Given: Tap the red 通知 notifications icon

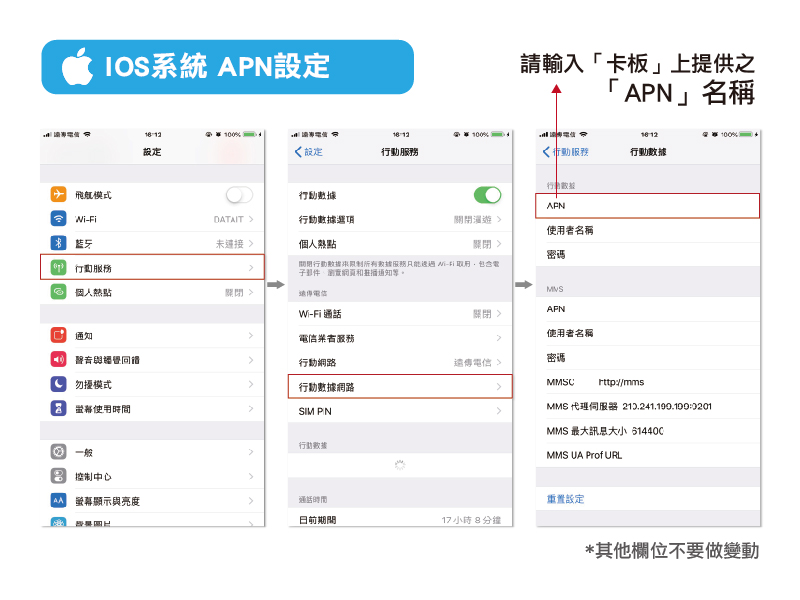Looking at the screenshot, I should [58, 336].
